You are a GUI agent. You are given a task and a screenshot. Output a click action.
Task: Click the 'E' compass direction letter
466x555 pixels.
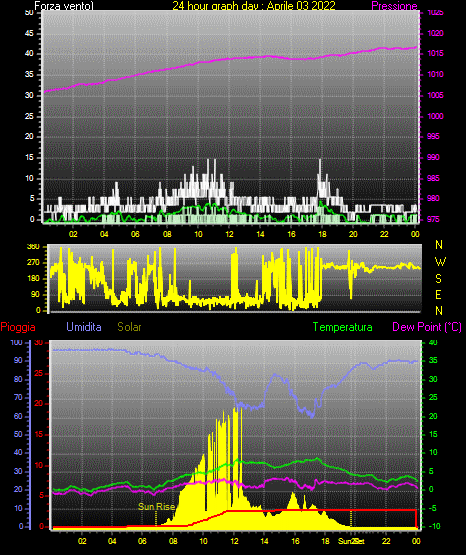coord(438,294)
